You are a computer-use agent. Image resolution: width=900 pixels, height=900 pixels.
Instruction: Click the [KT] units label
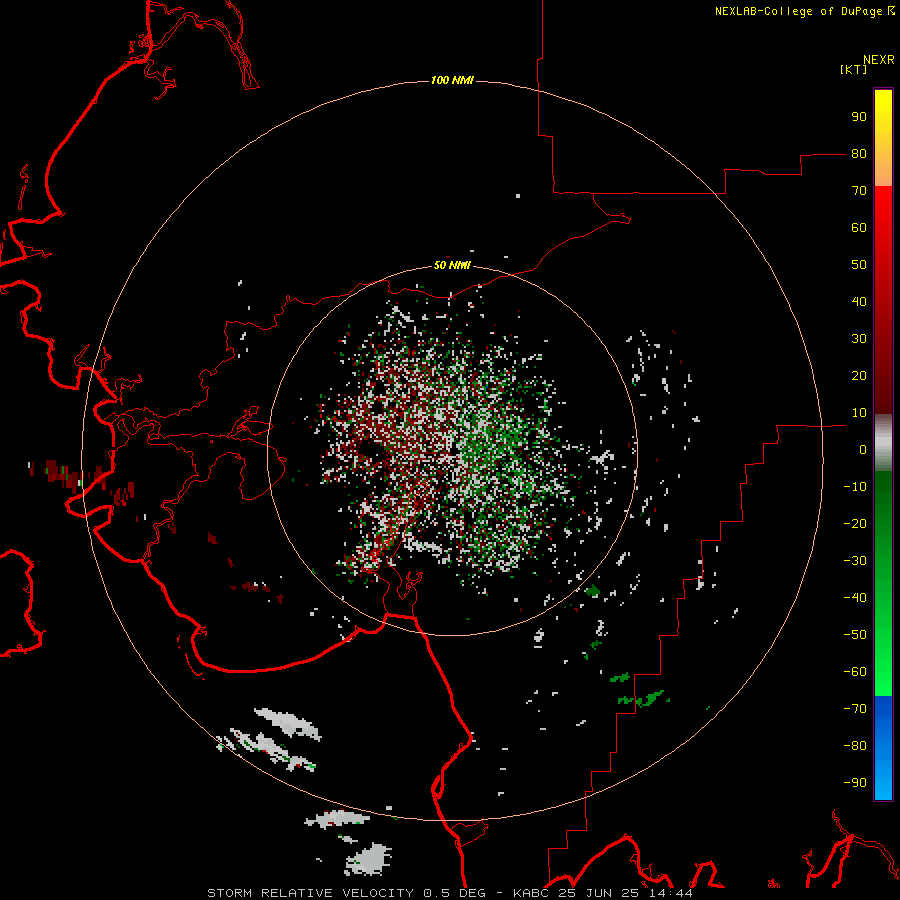pyautogui.click(x=854, y=69)
